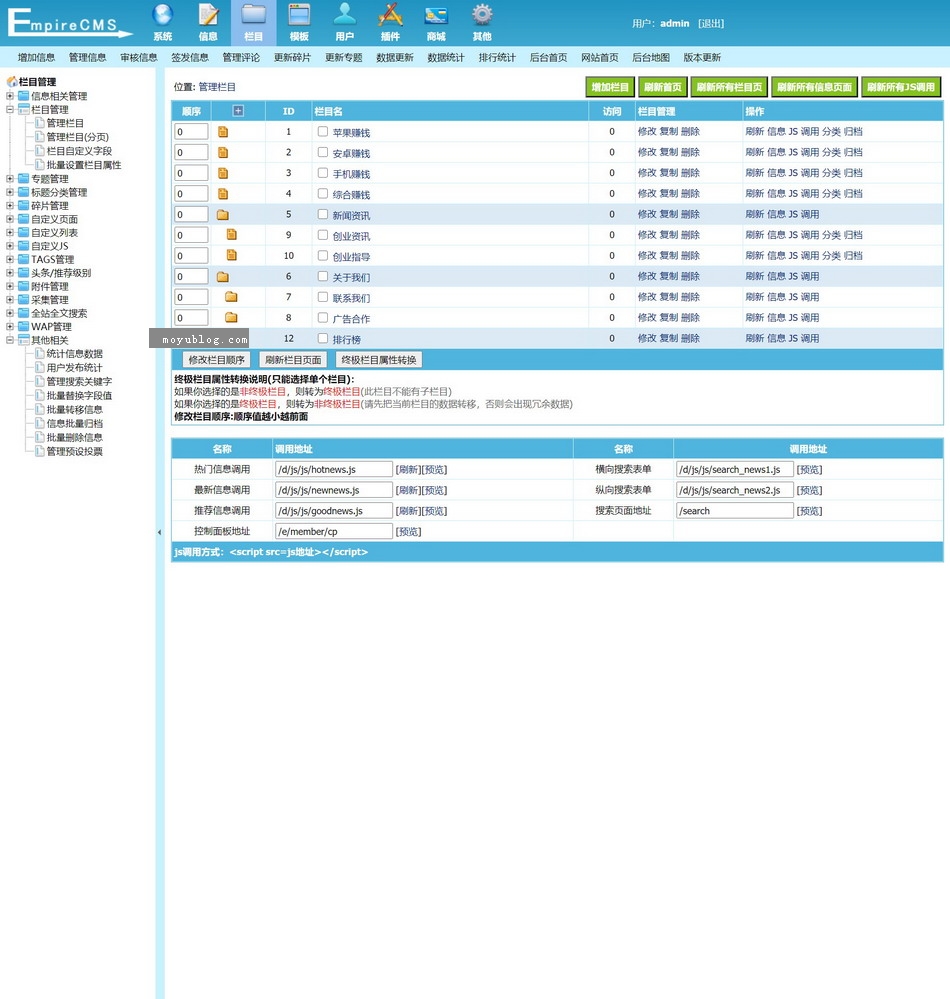Image resolution: width=950 pixels, height=999 pixels.
Task: Click the 终极栏目属性转换 button
Action: coord(379,360)
